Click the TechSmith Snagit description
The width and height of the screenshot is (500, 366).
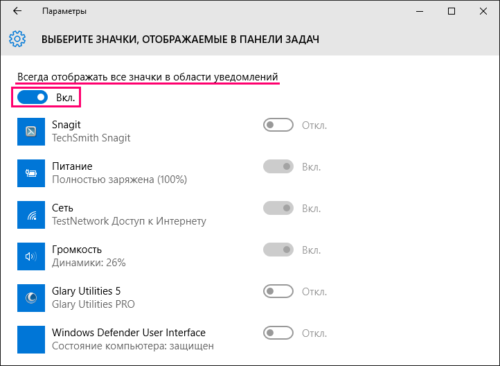point(91,138)
